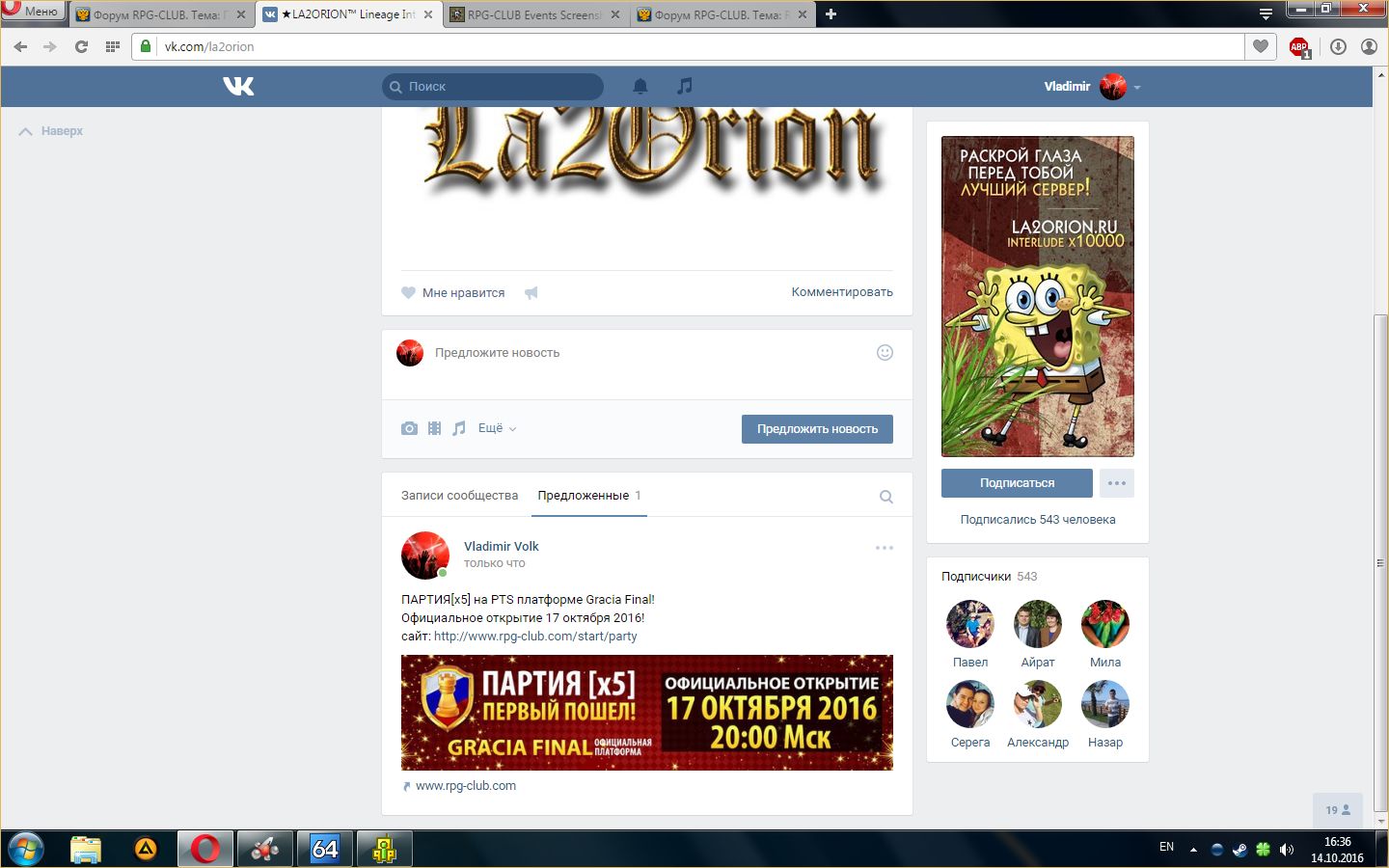Open the SpongeBob LA2ORION.RU community picture
Viewport: 1389px width, 868px height.
click(x=1038, y=296)
